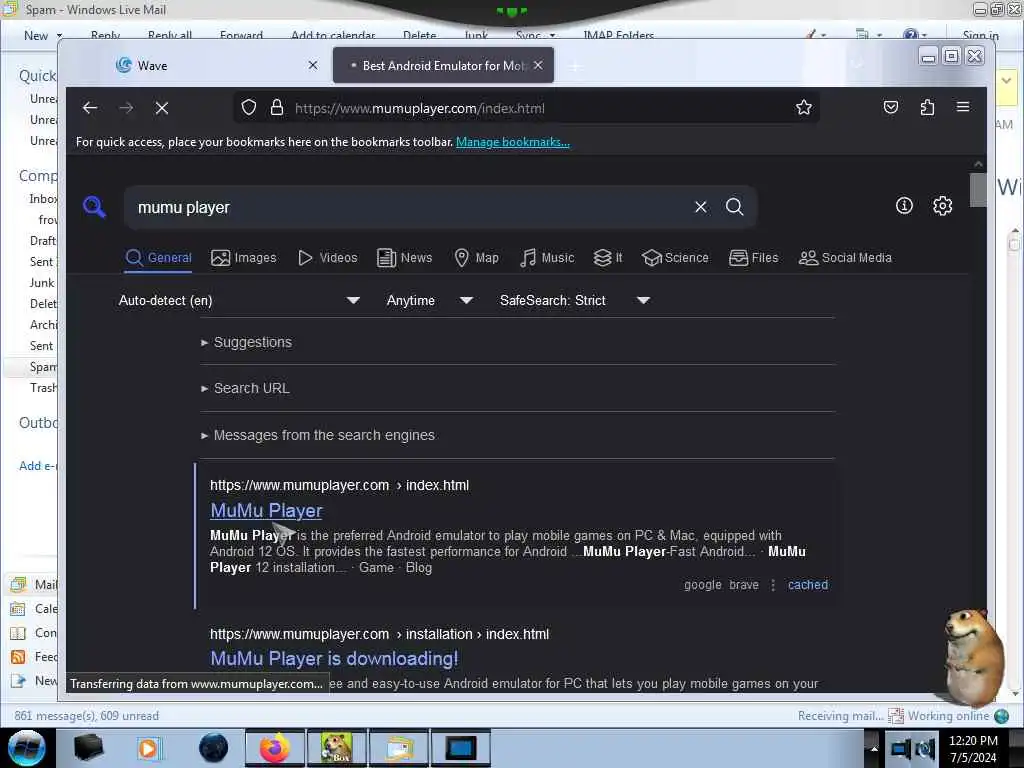Open Feeds shortcut in Live Mail sidebar
This screenshot has width=1024, height=768.
click(34, 657)
